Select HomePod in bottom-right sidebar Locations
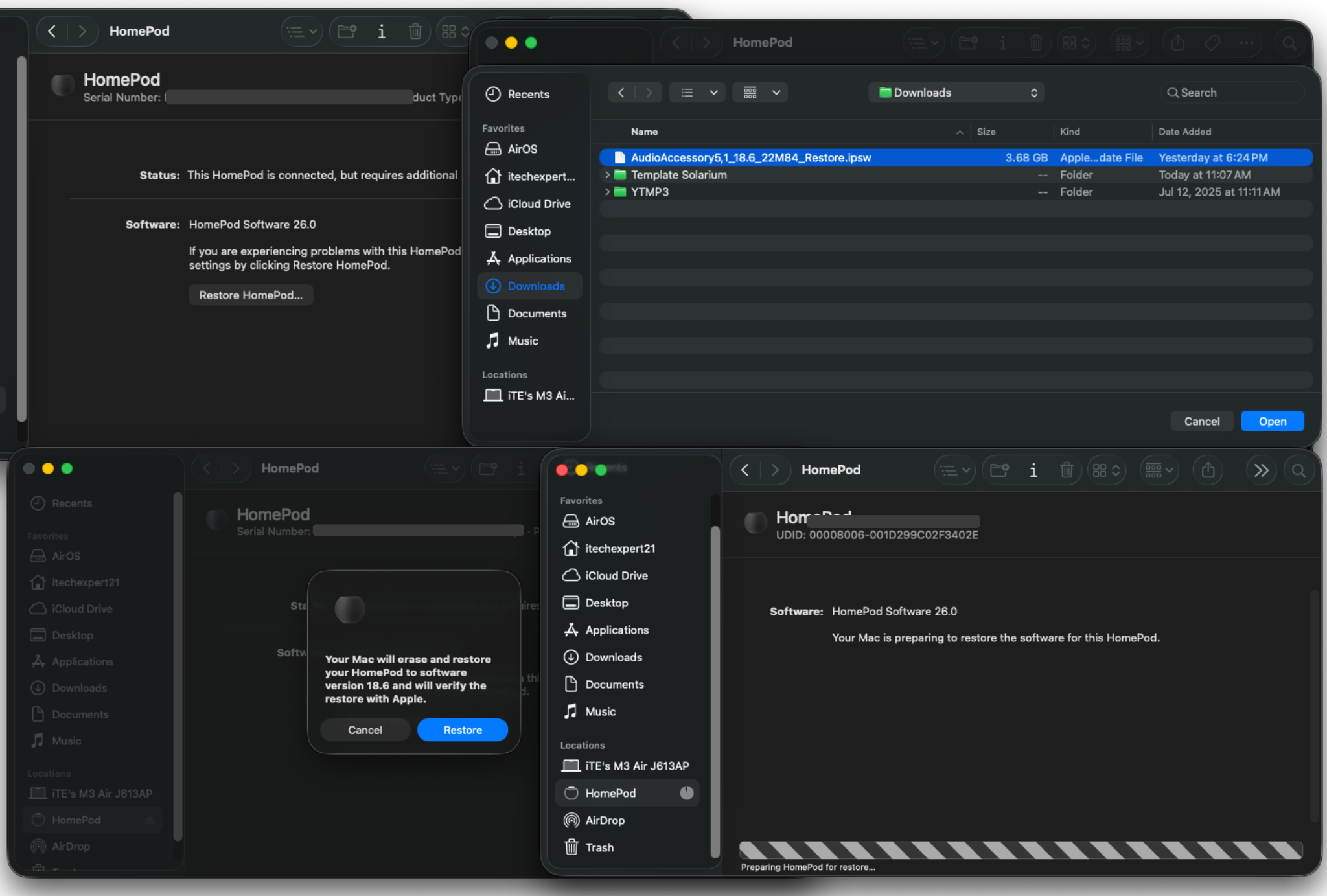The image size is (1327, 896). click(x=627, y=793)
